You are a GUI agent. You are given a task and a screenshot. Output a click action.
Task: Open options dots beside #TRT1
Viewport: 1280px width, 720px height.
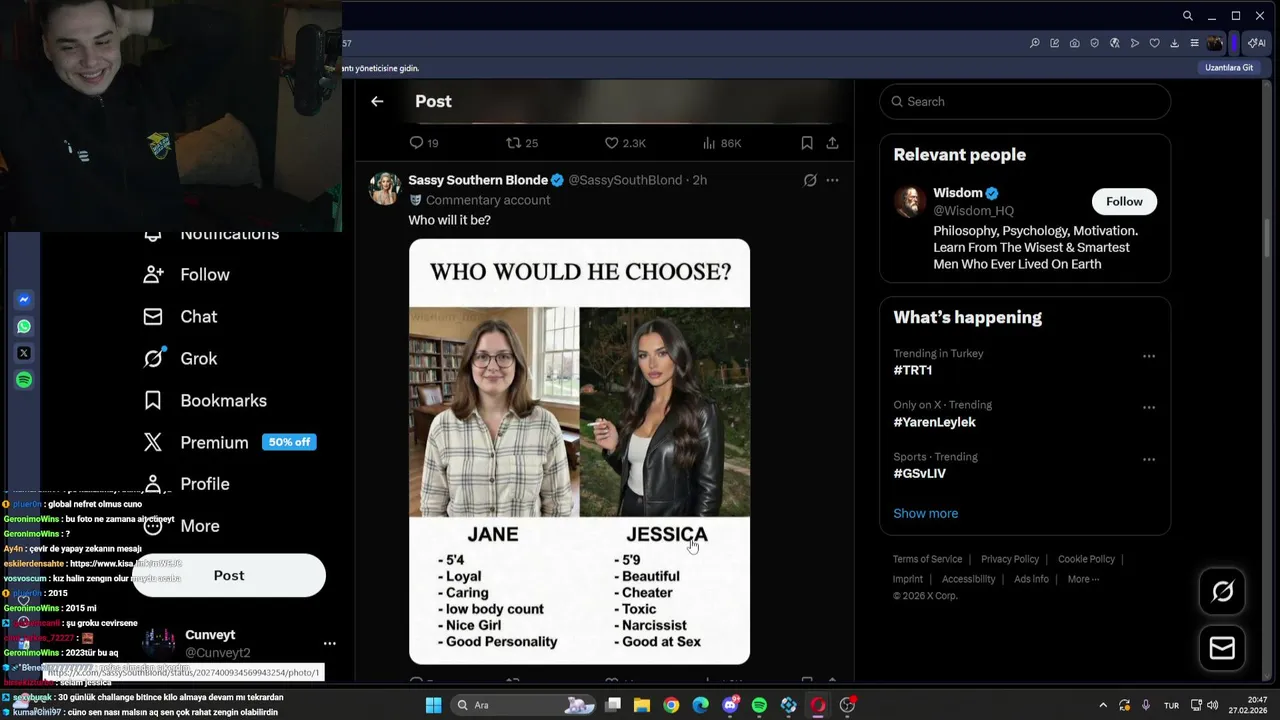click(x=1149, y=356)
